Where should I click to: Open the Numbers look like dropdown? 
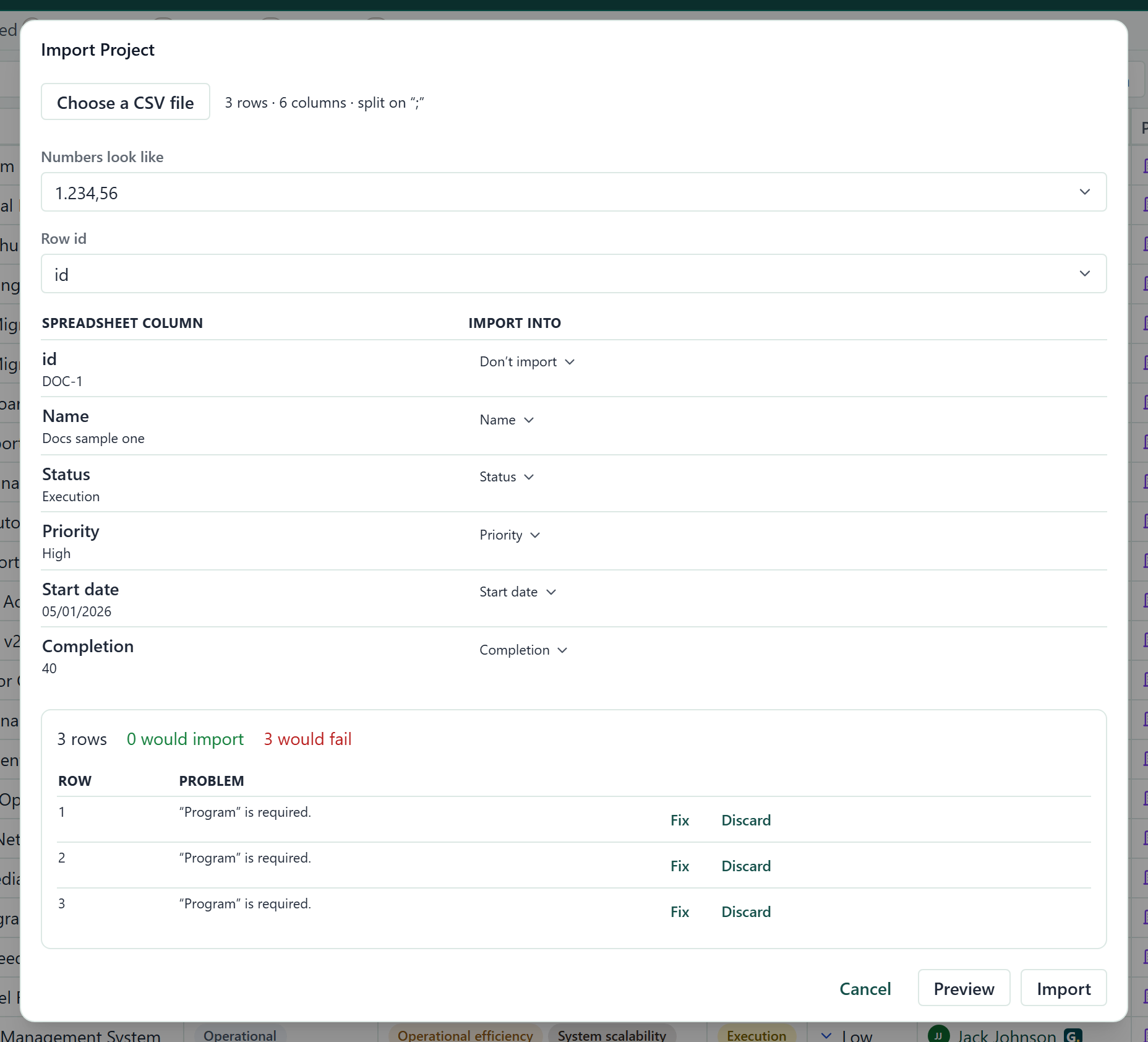[x=573, y=192]
